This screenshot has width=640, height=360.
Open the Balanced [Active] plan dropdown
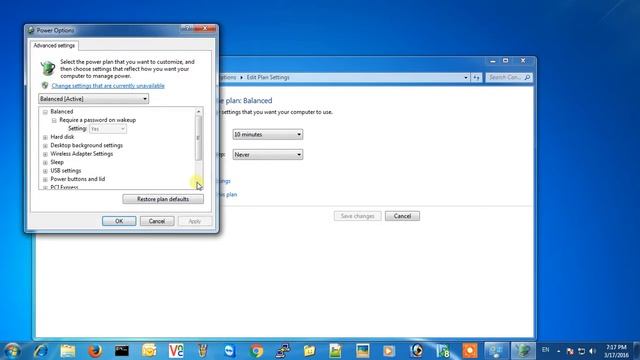pos(93,99)
